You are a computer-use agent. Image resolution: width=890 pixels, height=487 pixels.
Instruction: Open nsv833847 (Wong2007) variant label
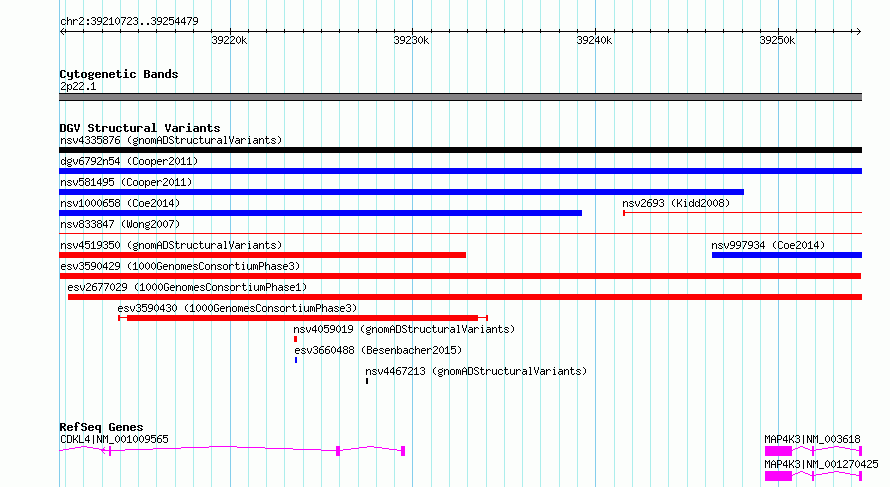120,224
